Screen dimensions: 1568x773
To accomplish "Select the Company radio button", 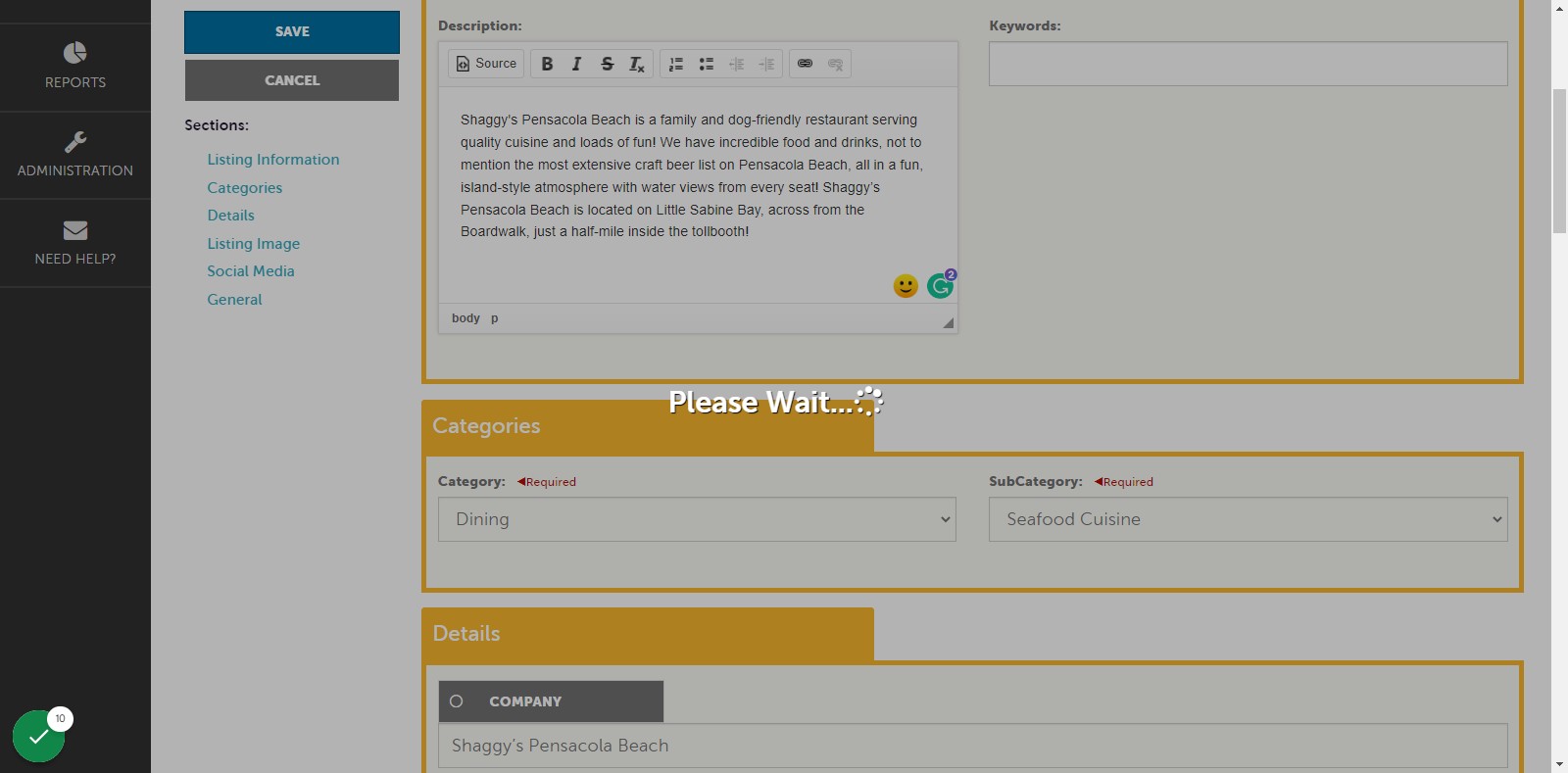I will point(456,701).
